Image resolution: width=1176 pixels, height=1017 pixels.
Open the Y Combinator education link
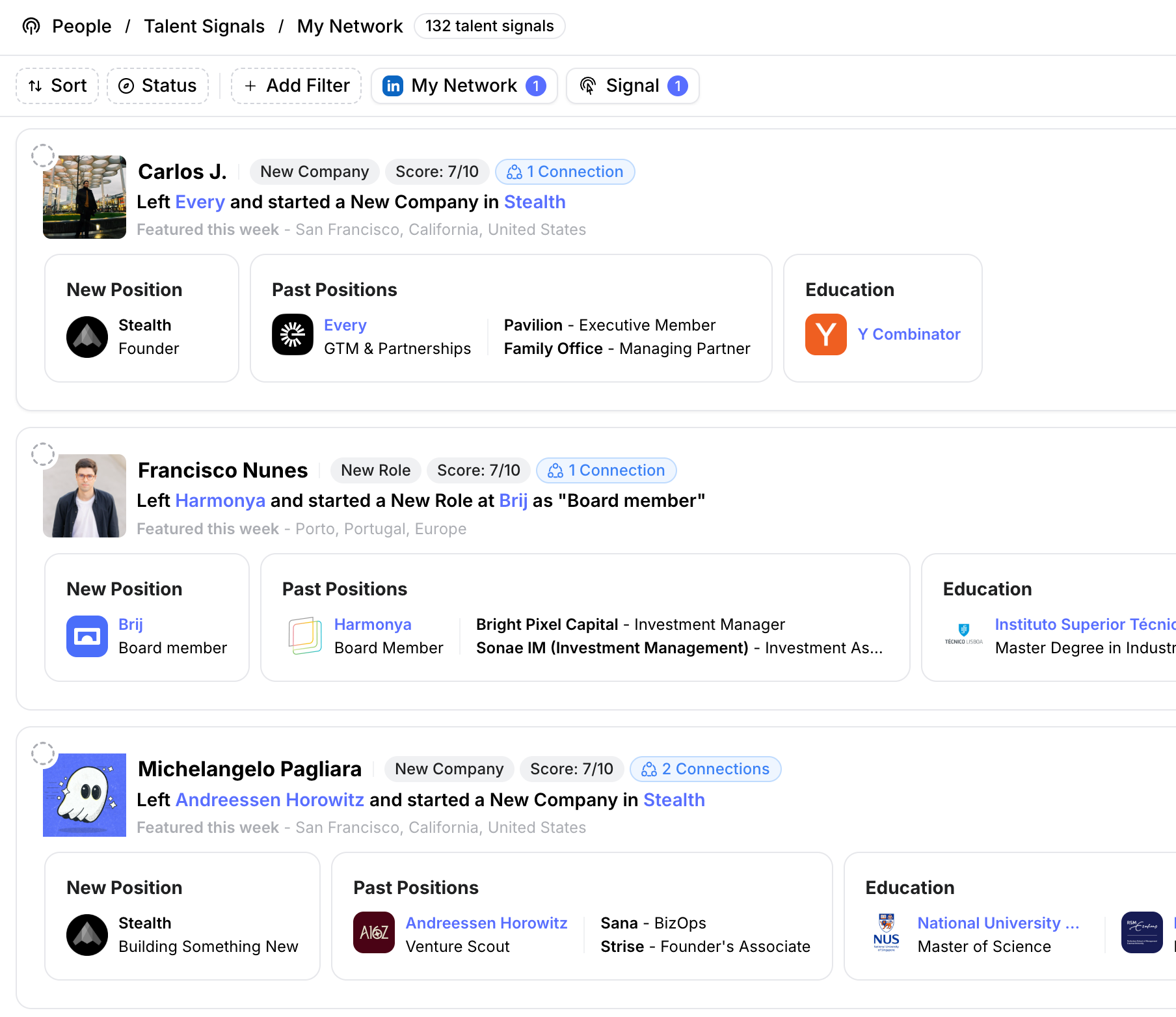(909, 334)
